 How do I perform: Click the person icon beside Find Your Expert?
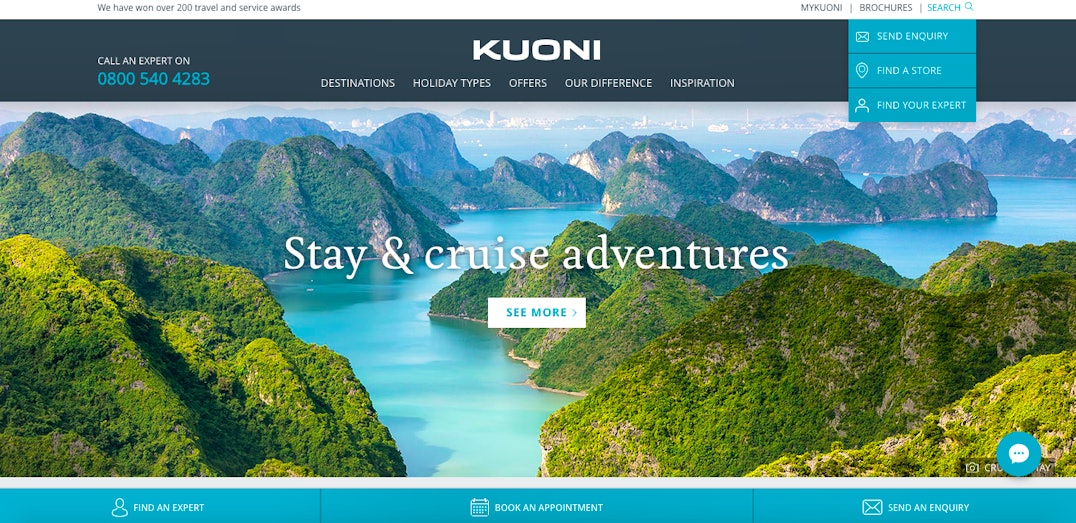tap(862, 105)
